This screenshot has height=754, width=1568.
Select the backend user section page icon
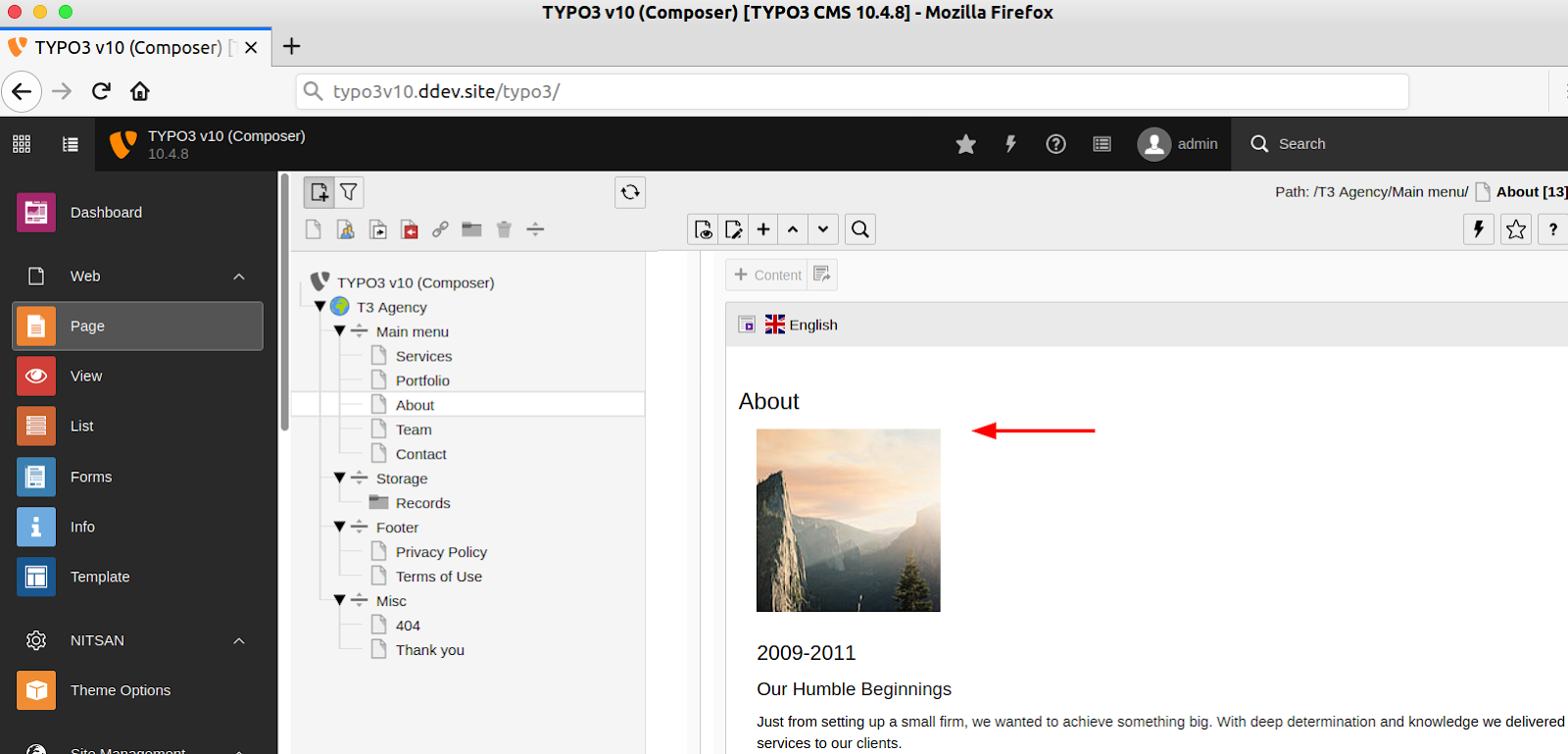[346, 229]
